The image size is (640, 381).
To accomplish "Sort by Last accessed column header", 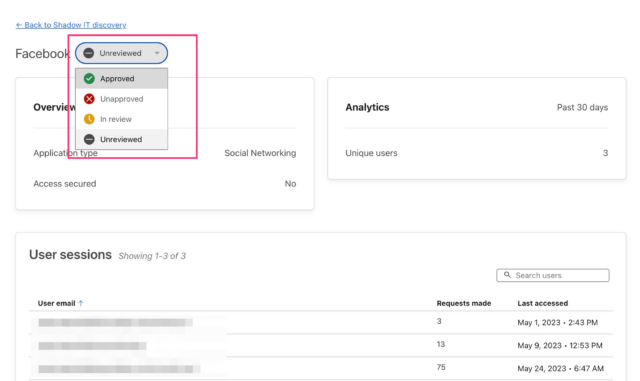I will (542, 303).
